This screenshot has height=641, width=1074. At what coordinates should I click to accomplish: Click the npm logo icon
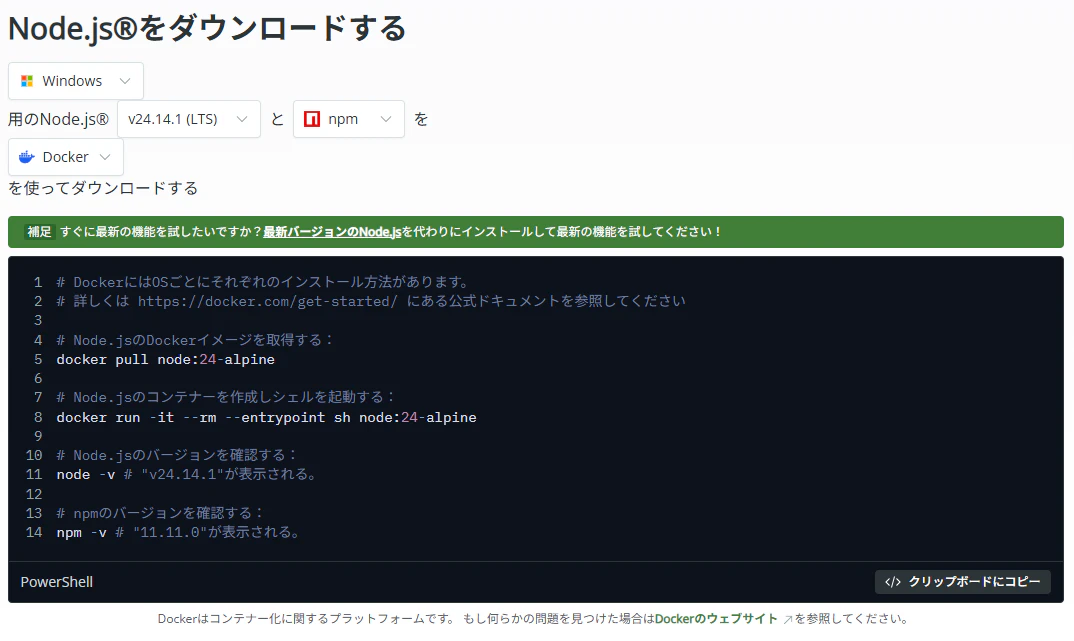312,119
